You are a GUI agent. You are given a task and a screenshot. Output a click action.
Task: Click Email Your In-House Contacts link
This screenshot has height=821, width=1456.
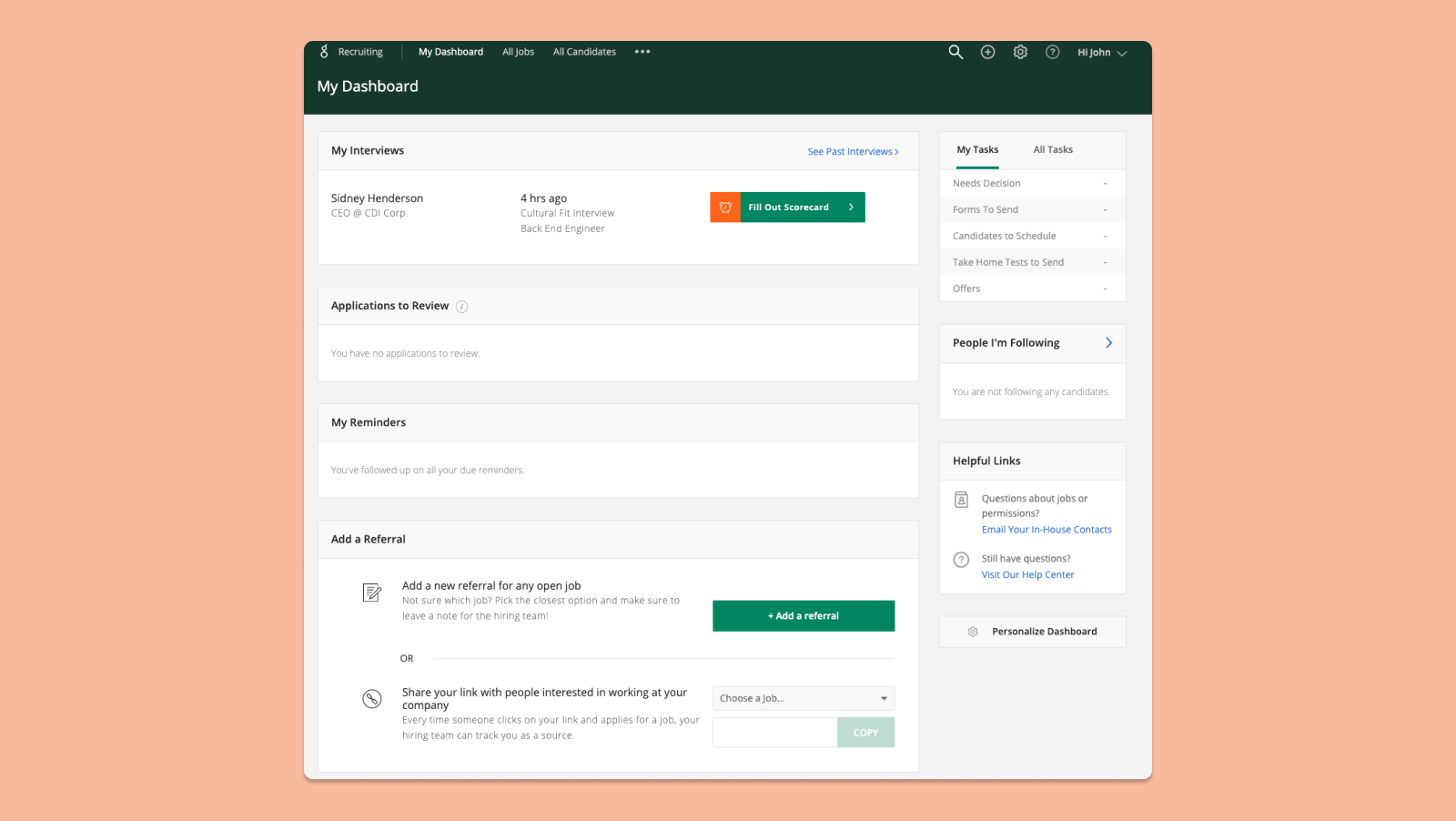point(1046,530)
